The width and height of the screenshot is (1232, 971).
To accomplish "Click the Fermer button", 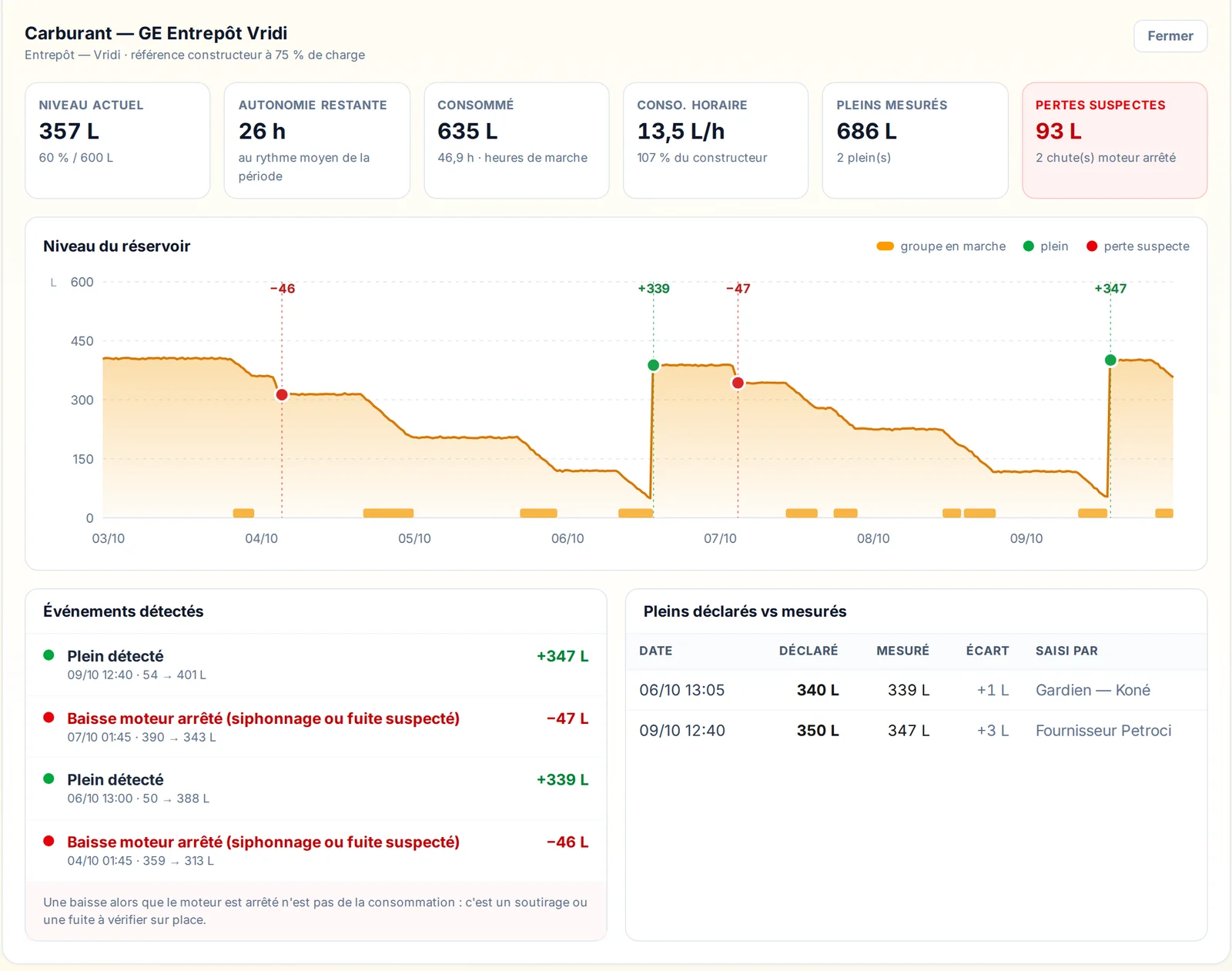I will 1170,36.
